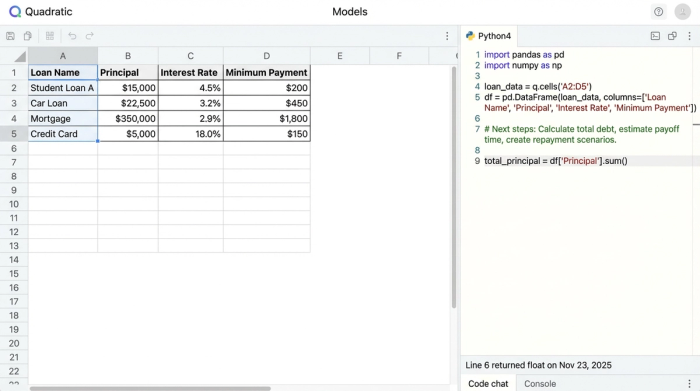Redo the last action
The width and height of the screenshot is (700, 391).
(90, 36)
